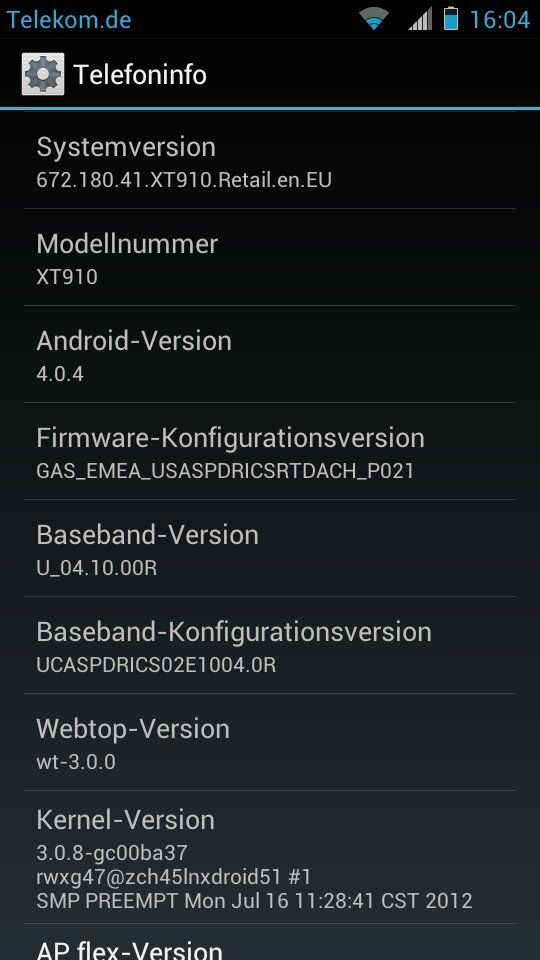Tap the Settings gear icon

click(43, 74)
